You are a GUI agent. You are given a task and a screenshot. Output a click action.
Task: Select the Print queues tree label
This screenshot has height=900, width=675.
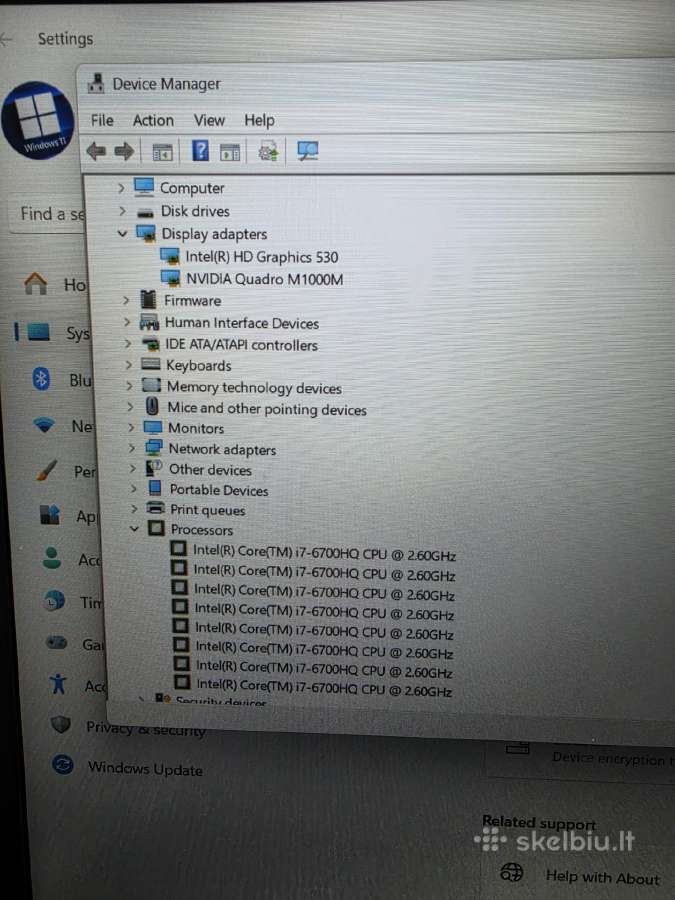(208, 510)
